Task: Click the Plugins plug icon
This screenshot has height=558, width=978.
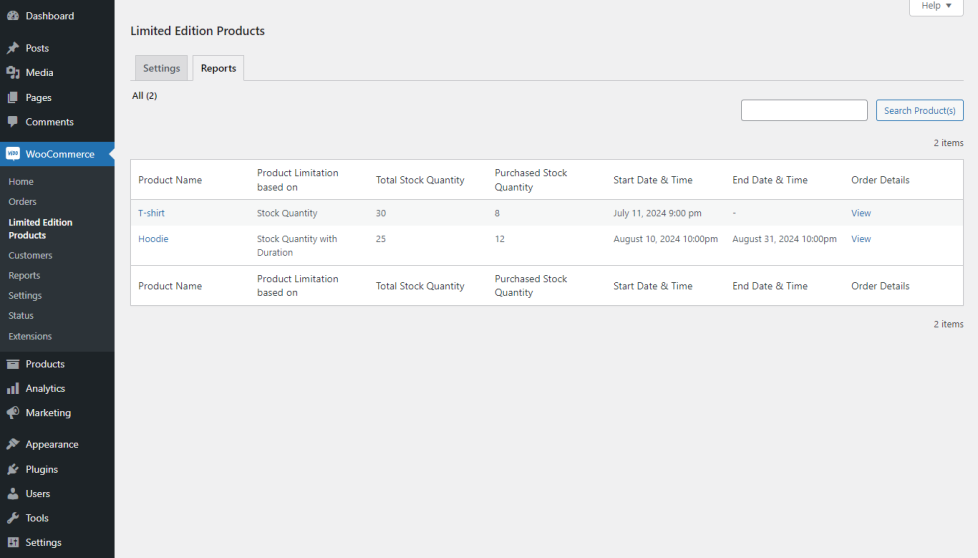Action: (13, 469)
